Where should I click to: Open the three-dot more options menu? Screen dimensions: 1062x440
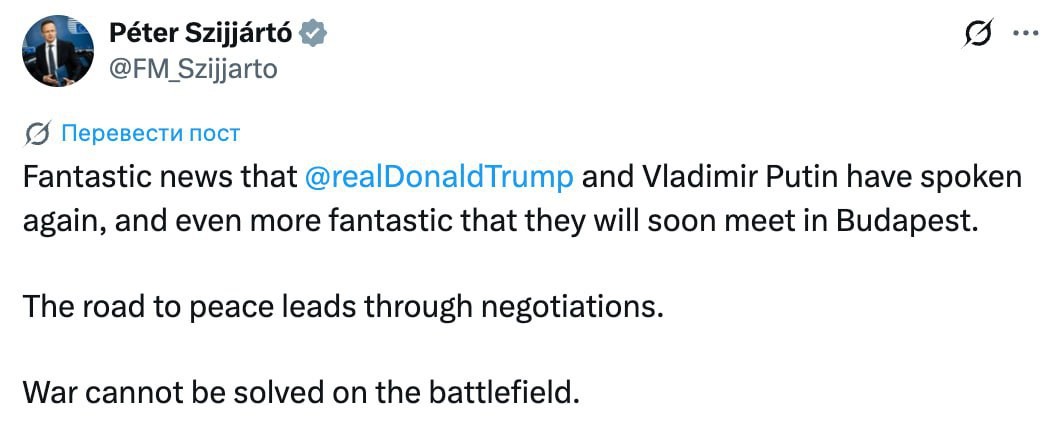click(1026, 33)
